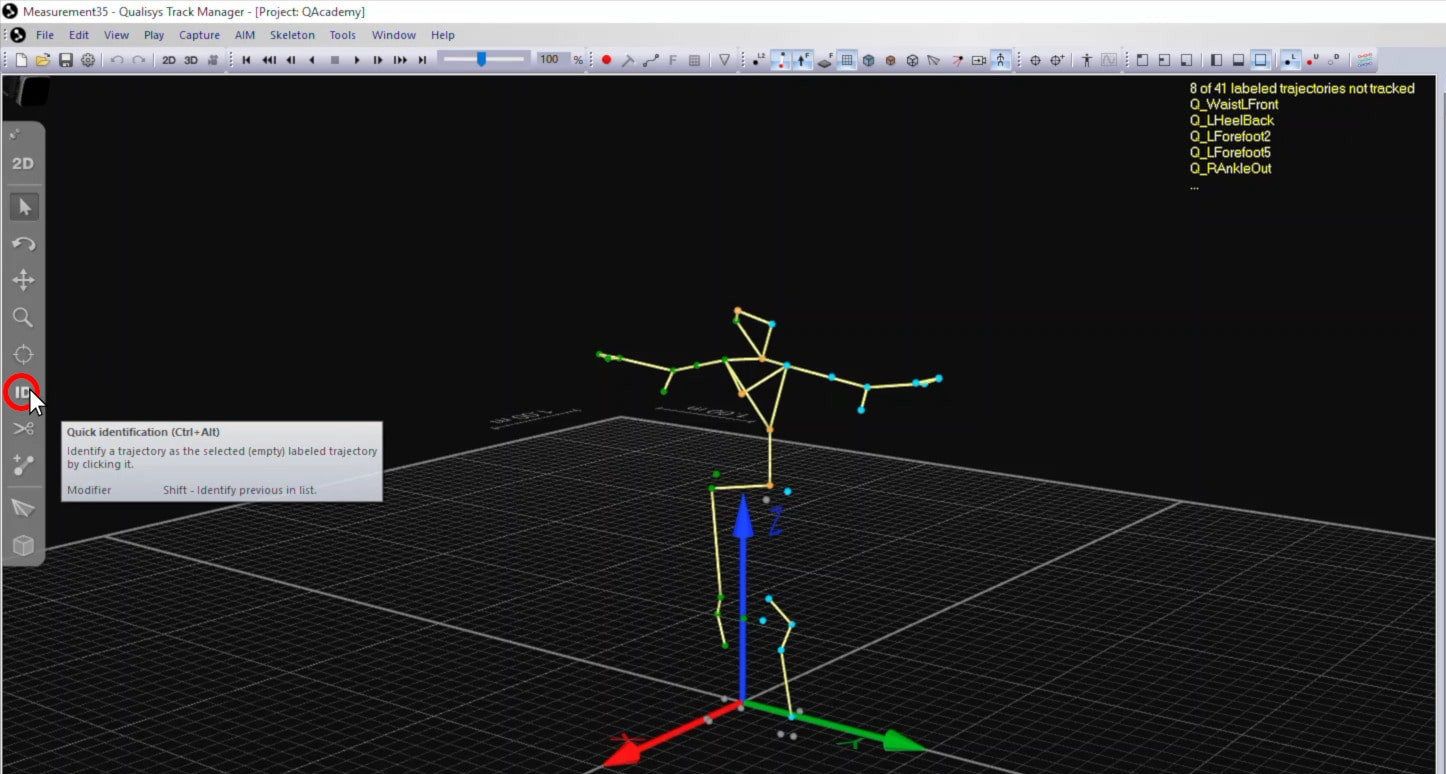Screen dimensions: 1446x774
Task: Go to first frame
Action: pos(246,60)
